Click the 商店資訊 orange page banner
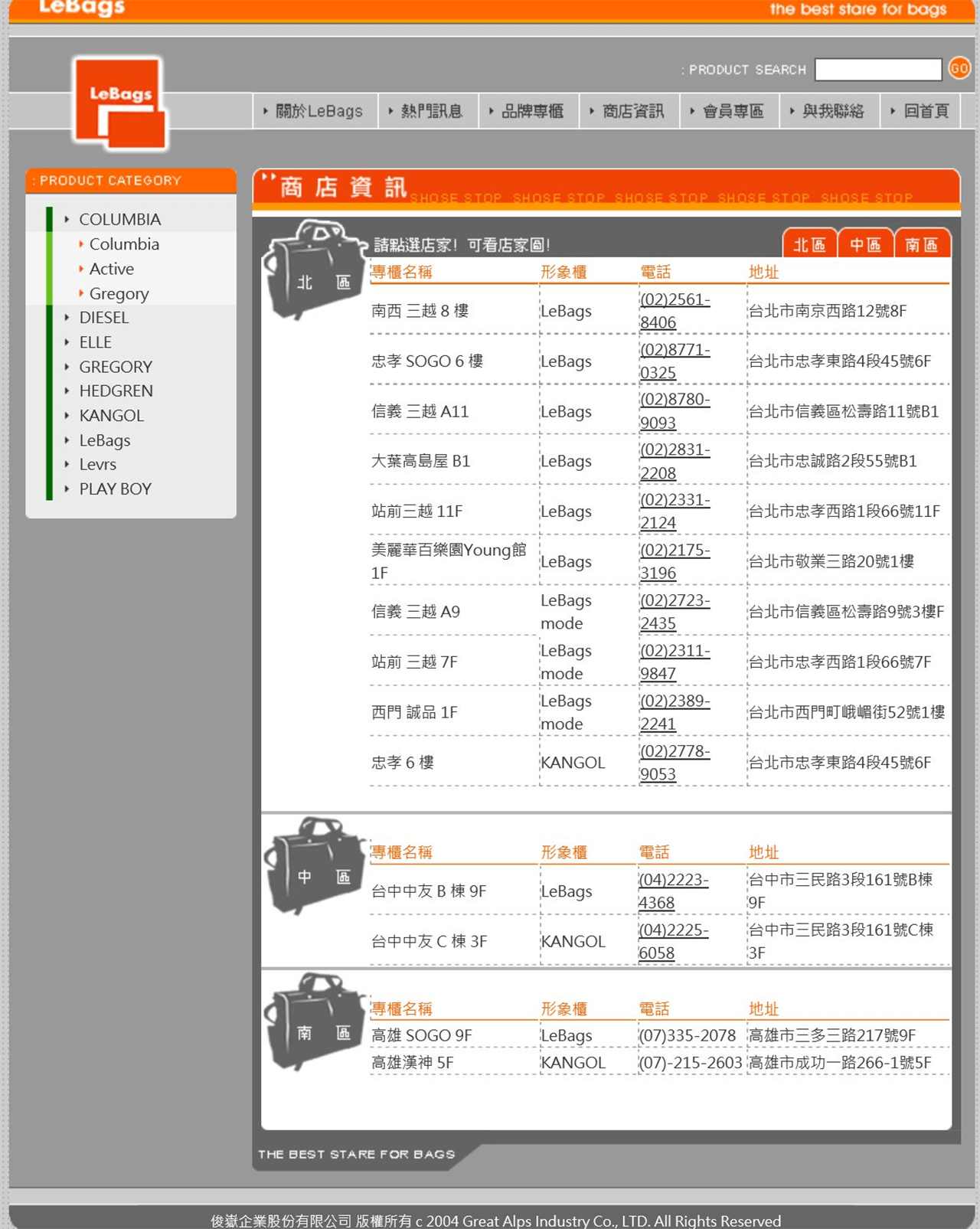The width and height of the screenshot is (980, 1229). coord(606,188)
